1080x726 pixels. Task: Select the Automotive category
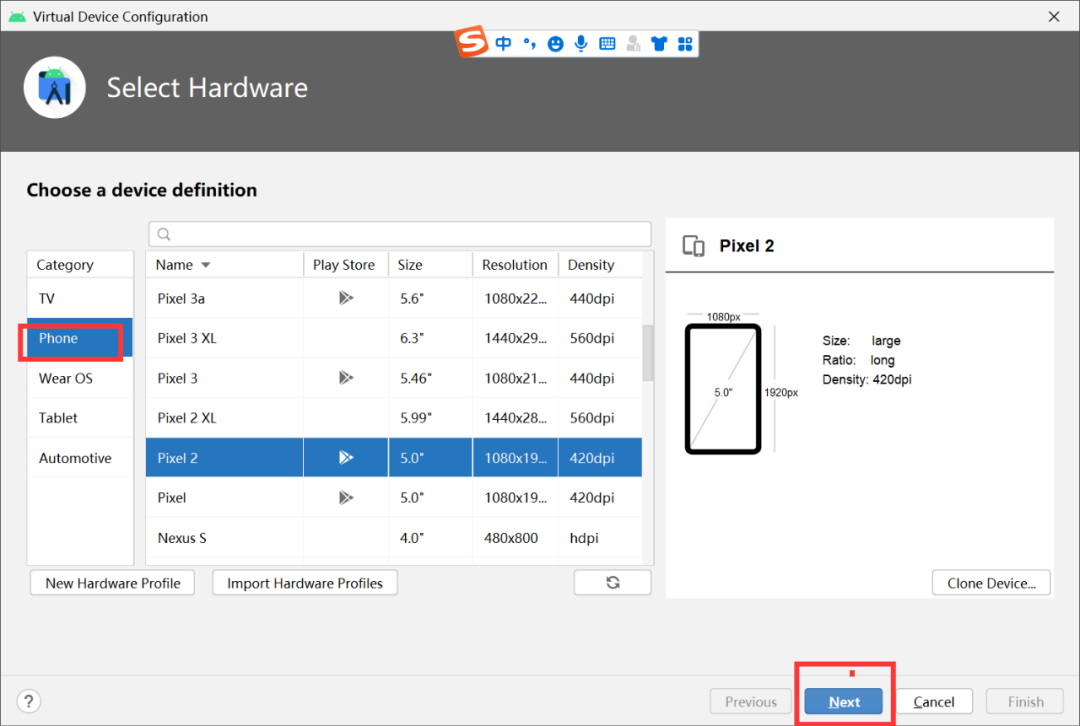80,458
